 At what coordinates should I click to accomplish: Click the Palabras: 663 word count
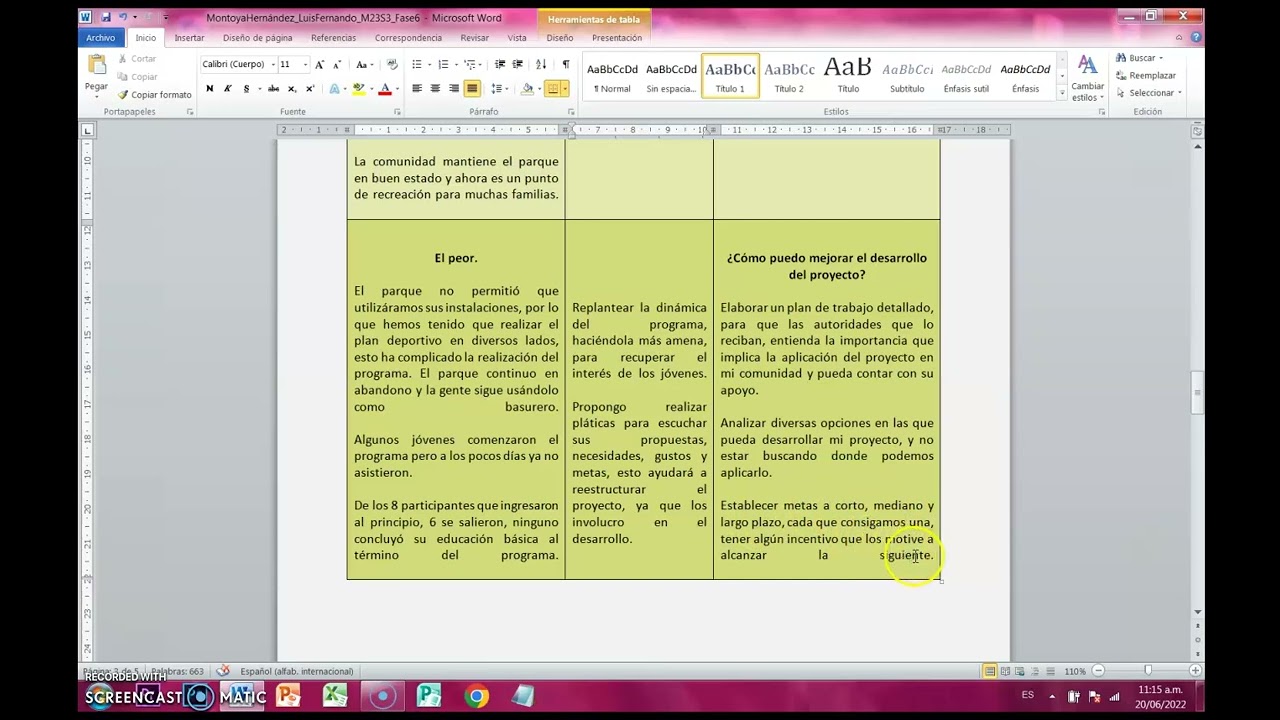pos(177,671)
